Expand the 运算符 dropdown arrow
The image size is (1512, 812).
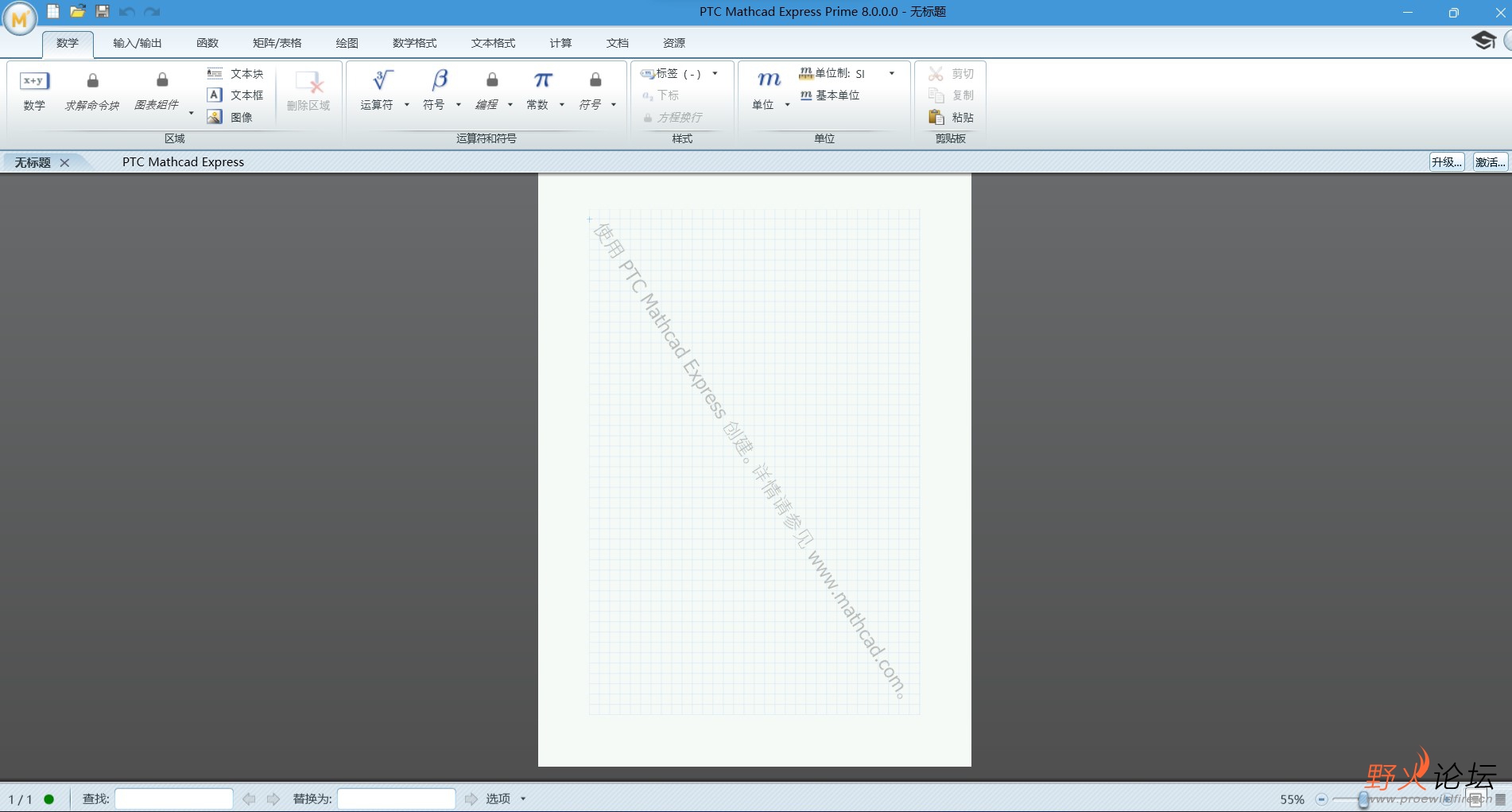pos(406,104)
